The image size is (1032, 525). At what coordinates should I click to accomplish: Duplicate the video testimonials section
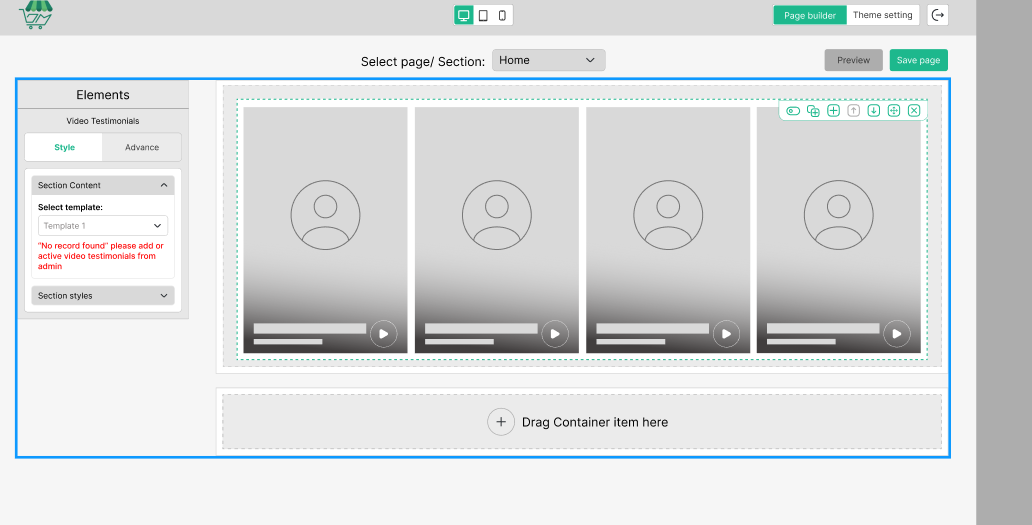(x=813, y=111)
